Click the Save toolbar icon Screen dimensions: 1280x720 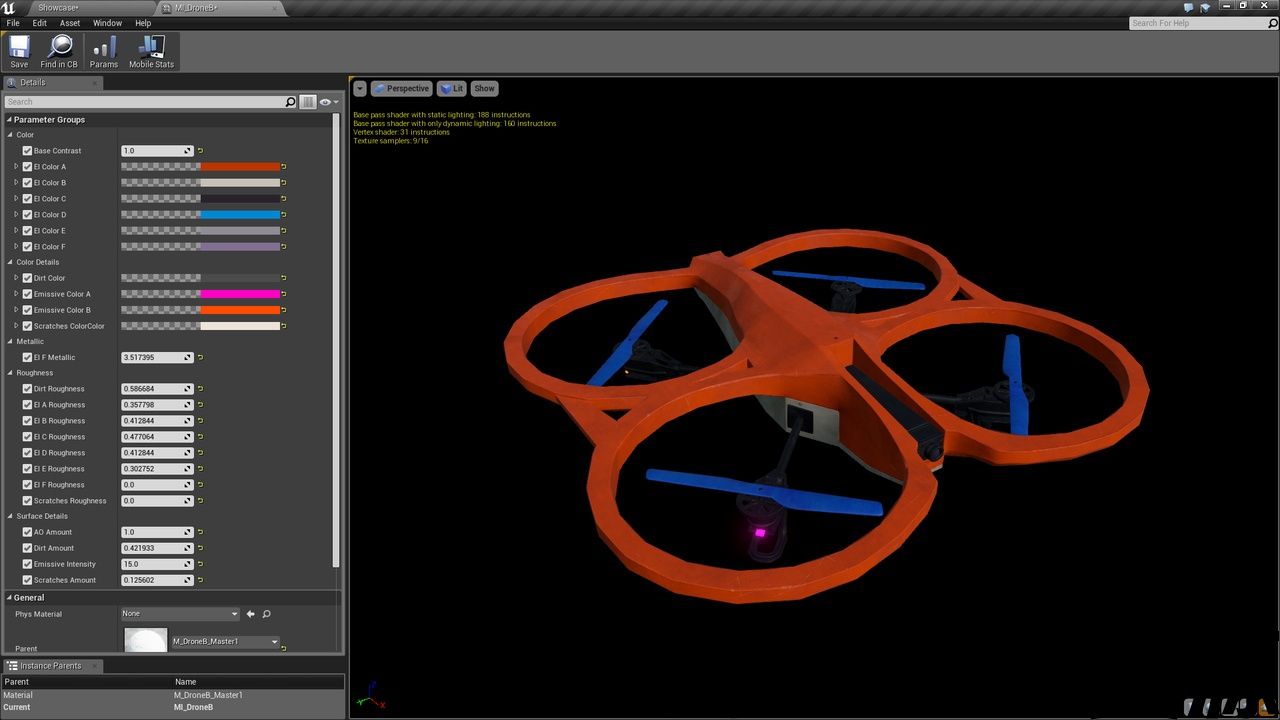19,51
